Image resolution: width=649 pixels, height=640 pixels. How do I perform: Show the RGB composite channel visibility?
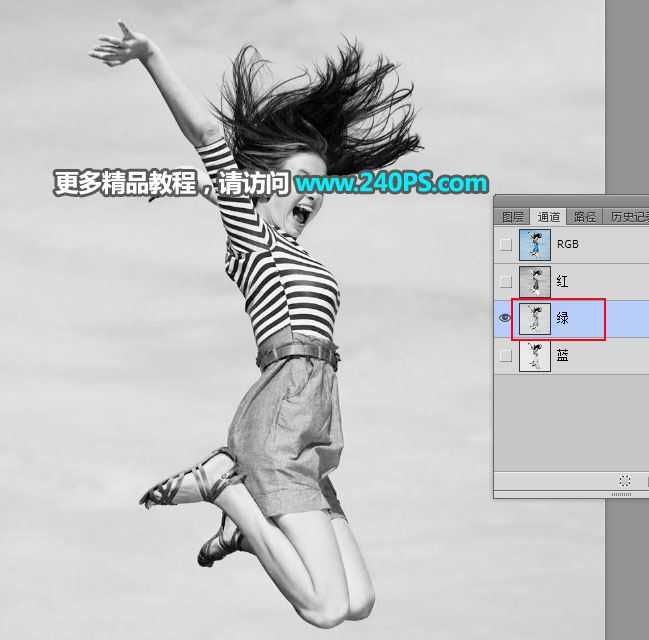pyautogui.click(x=505, y=244)
